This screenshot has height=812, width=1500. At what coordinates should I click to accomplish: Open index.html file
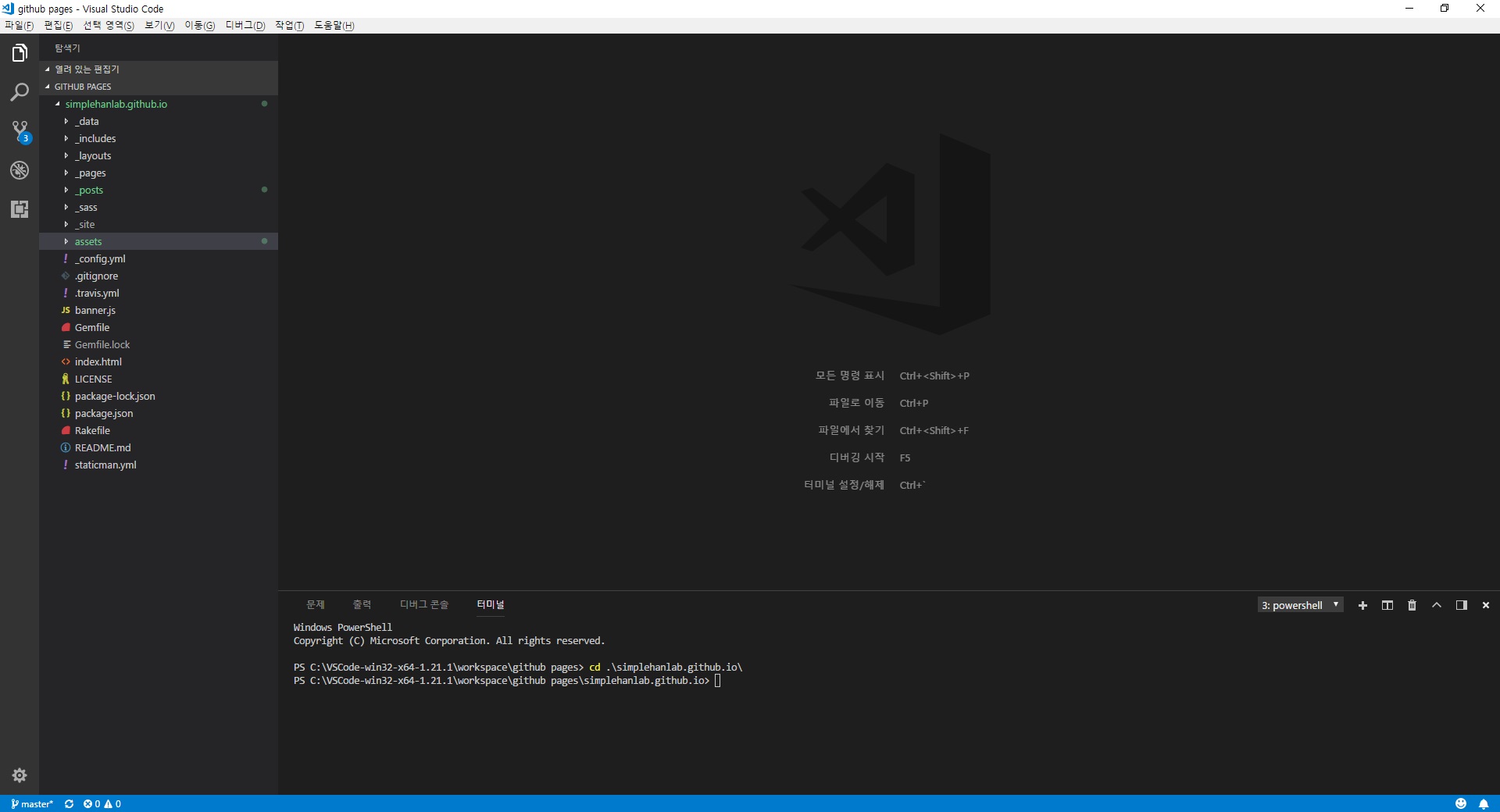coord(159,361)
